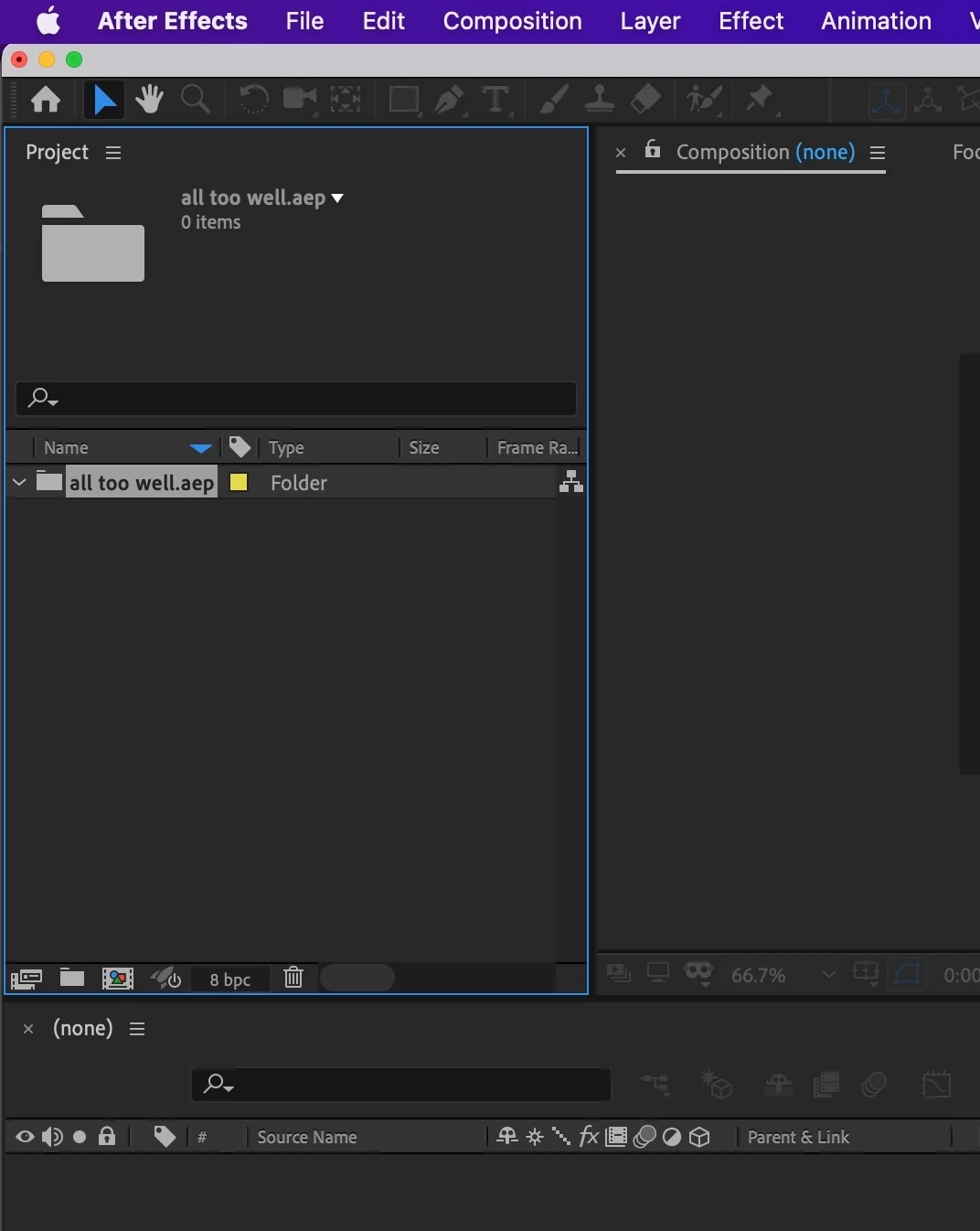
Task: Toggle the composition viewer lock
Action: 653,149
